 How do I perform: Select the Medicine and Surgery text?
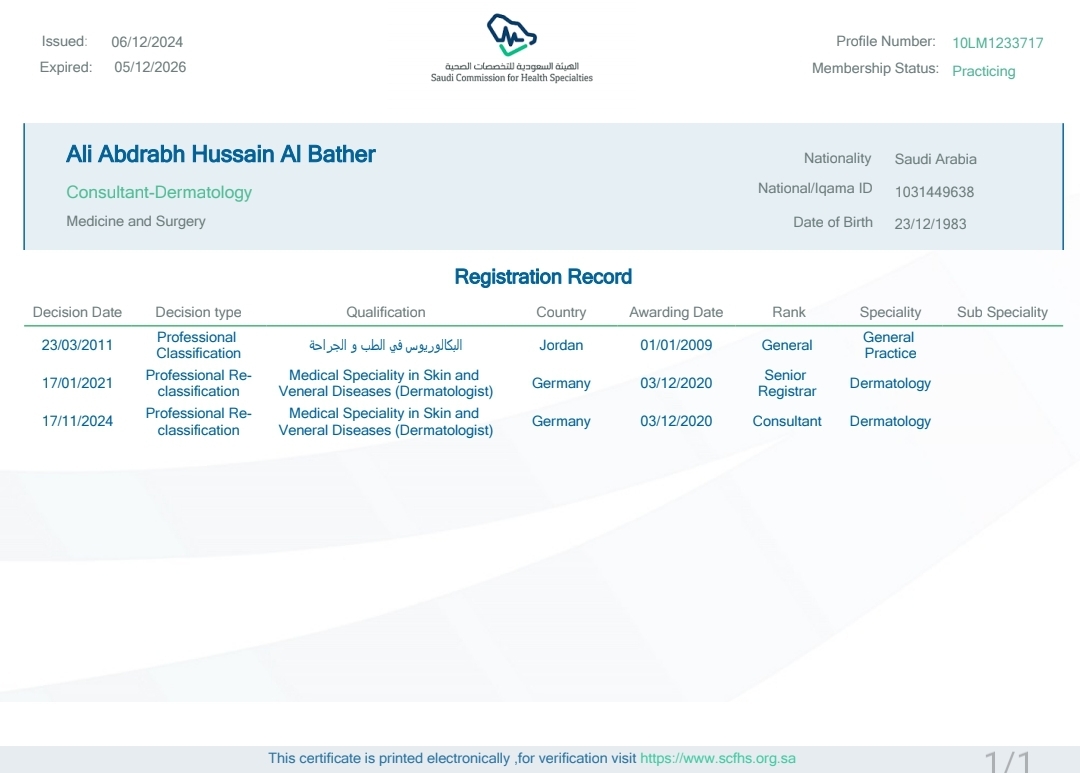pyautogui.click(x=136, y=221)
